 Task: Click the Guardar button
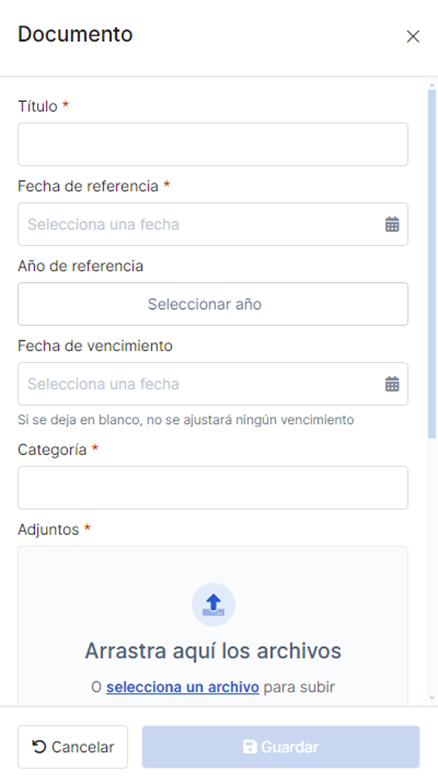[x=281, y=747]
